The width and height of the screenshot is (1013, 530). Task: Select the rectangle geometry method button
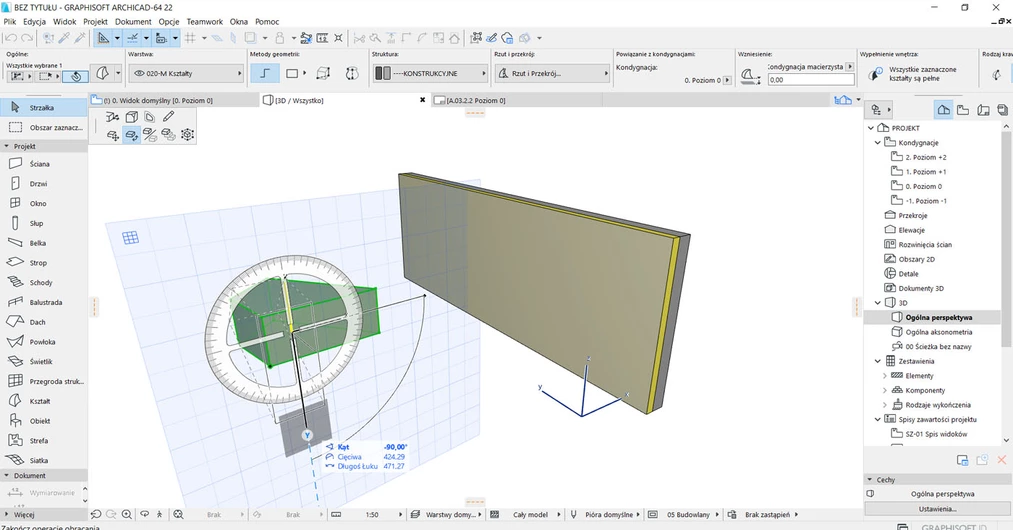(292, 73)
